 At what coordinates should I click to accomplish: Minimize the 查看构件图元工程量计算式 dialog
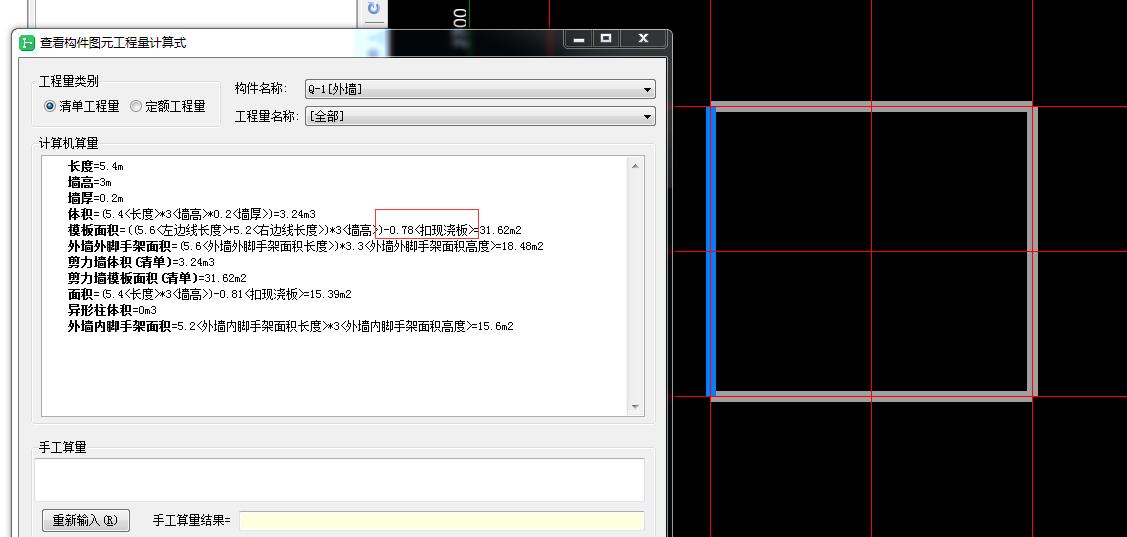(579, 39)
